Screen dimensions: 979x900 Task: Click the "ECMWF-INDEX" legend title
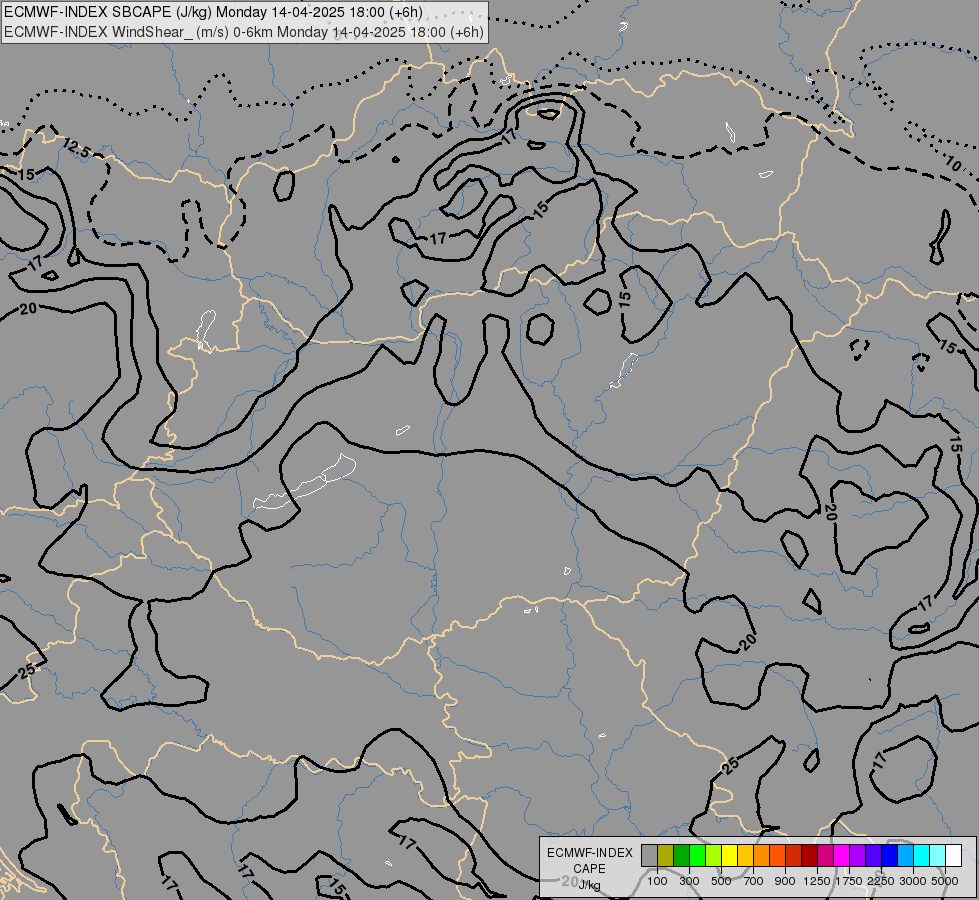click(x=589, y=853)
